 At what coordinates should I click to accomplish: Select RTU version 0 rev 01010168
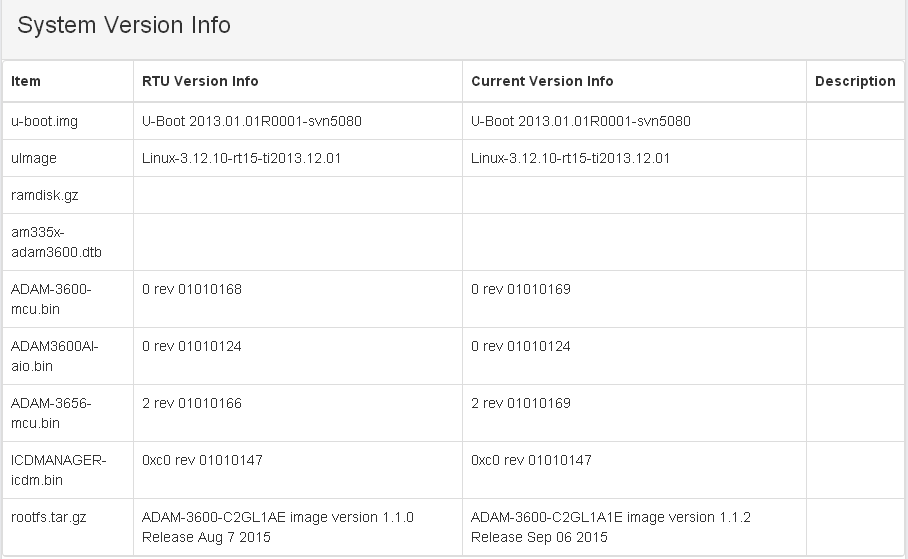(192, 289)
